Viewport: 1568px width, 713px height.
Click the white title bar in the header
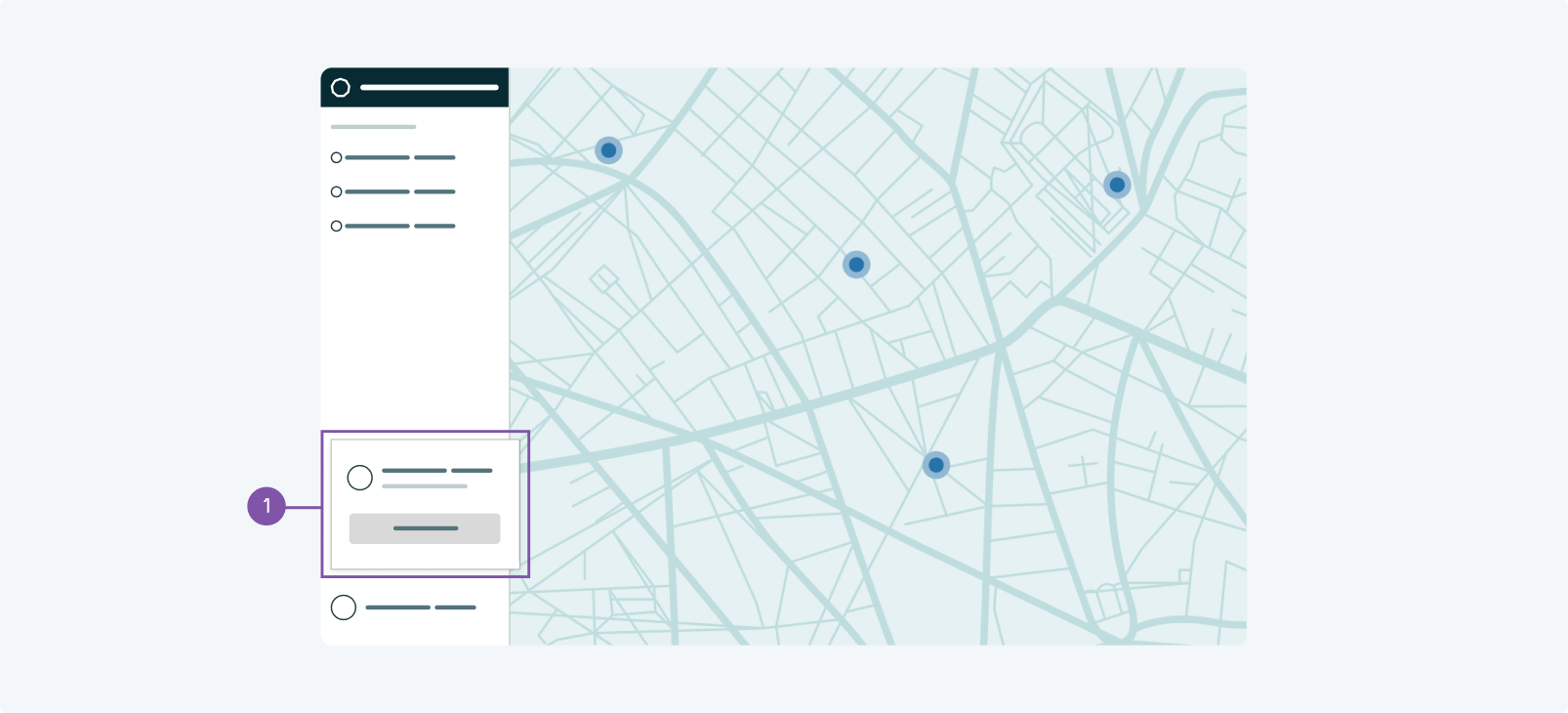430,88
